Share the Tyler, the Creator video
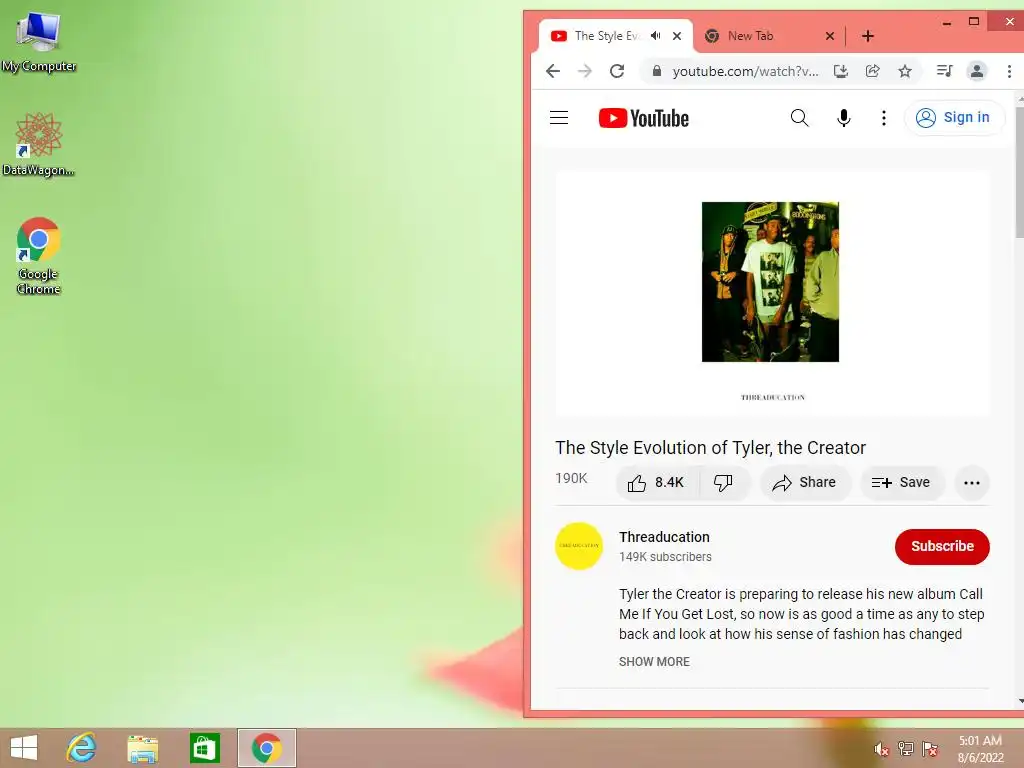The height and width of the screenshot is (768, 1024). pyautogui.click(x=804, y=483)
